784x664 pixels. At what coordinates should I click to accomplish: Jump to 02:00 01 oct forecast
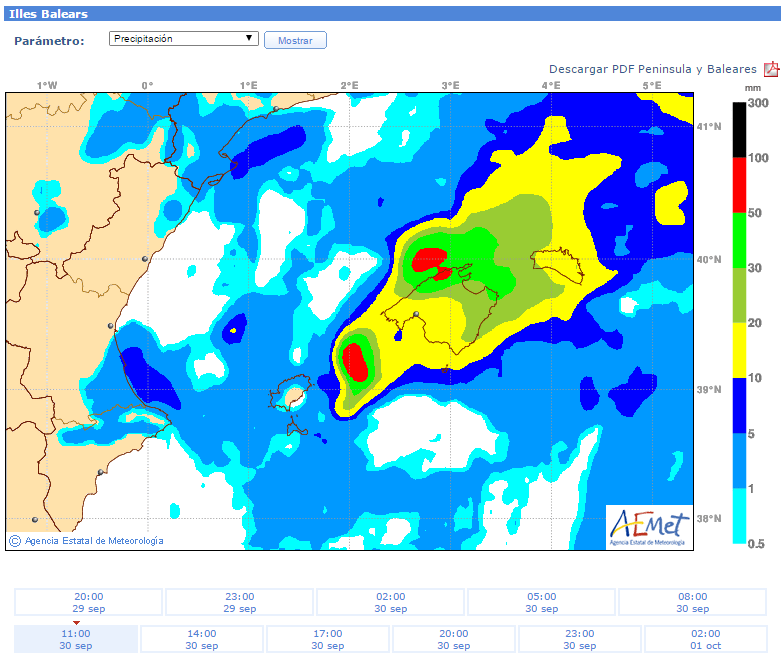705,639
